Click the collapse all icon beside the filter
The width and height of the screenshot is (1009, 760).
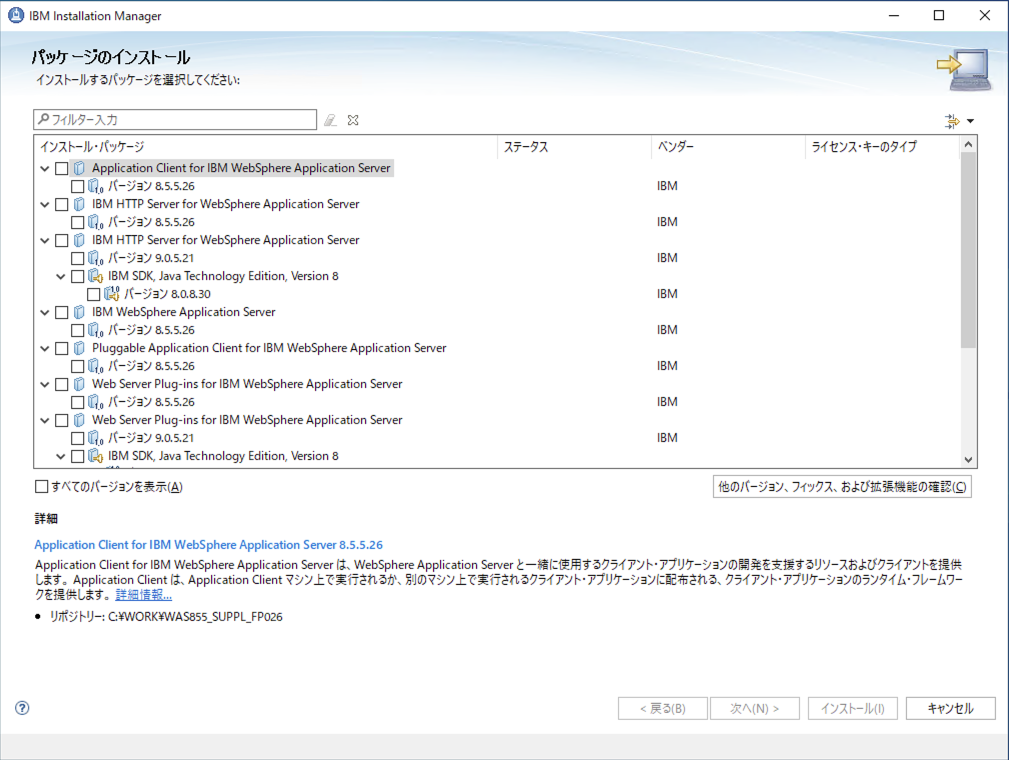pyautogui.click(x=353, y=120)
